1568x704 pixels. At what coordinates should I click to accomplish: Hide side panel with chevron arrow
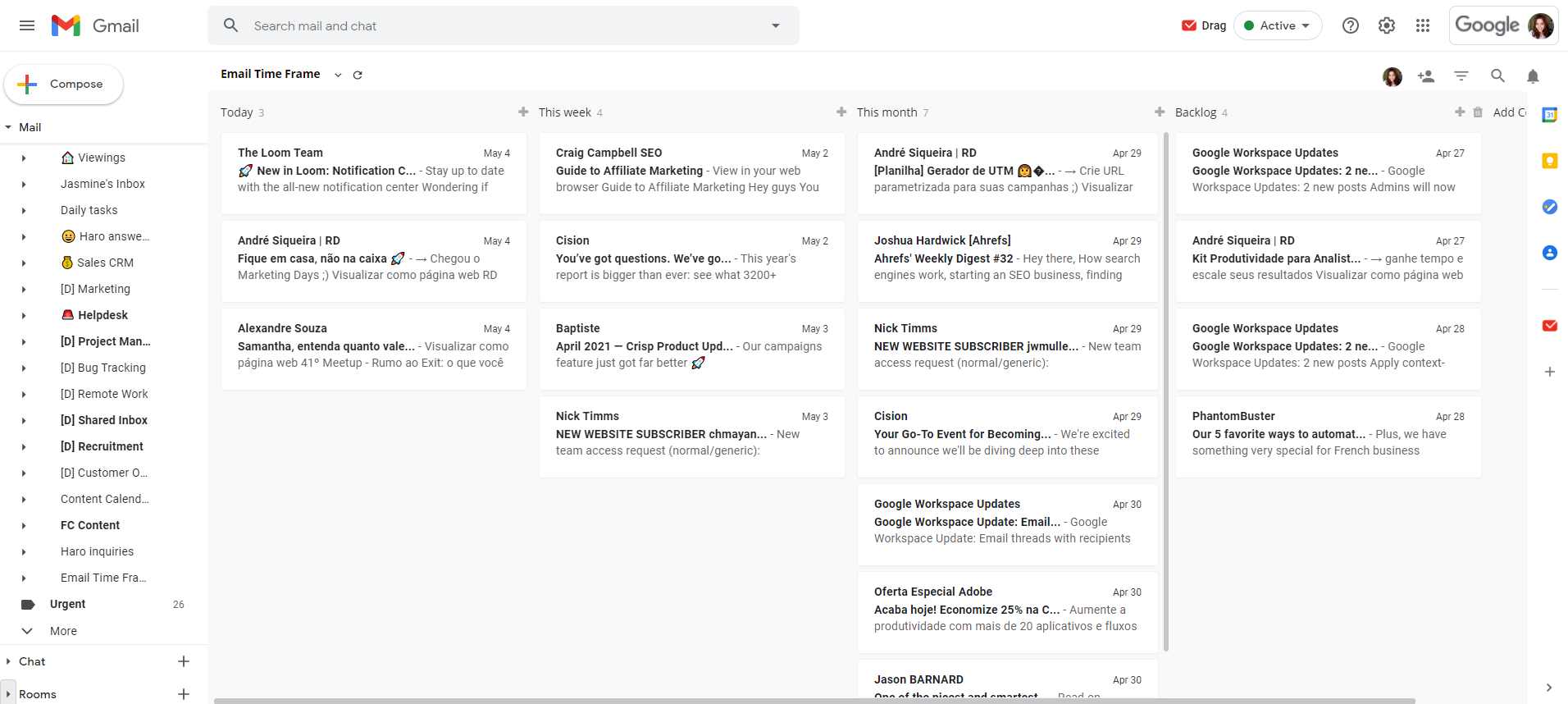[x=1548, y=688]
